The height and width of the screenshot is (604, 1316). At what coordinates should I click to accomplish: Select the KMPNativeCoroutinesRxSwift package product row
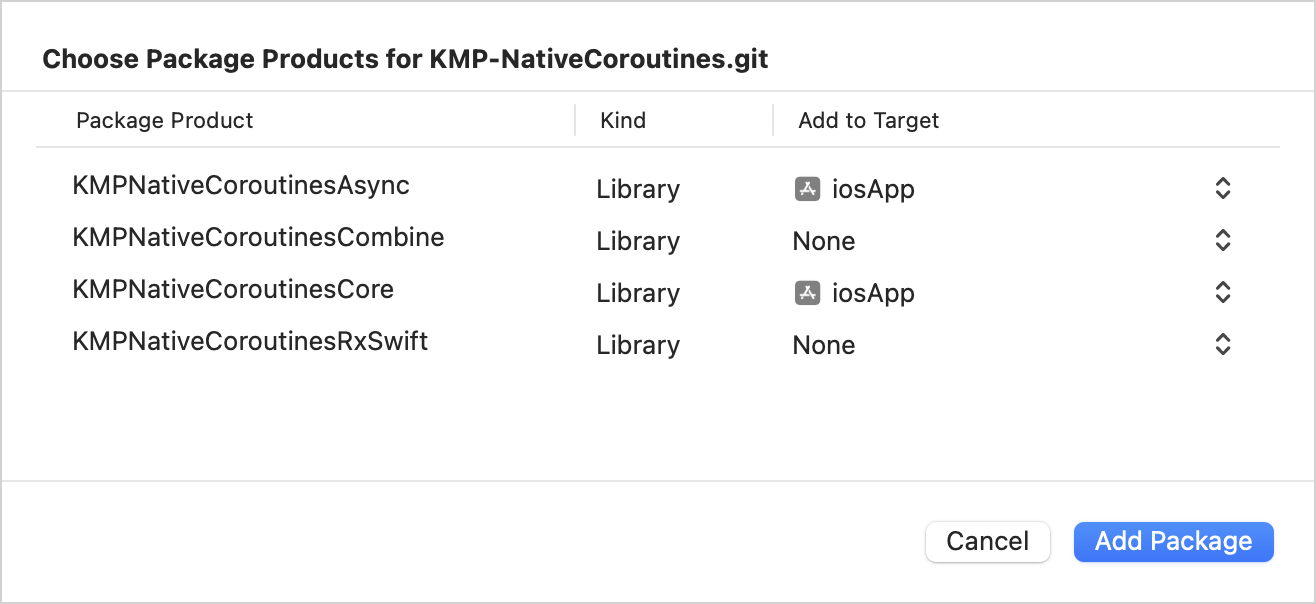249,340
